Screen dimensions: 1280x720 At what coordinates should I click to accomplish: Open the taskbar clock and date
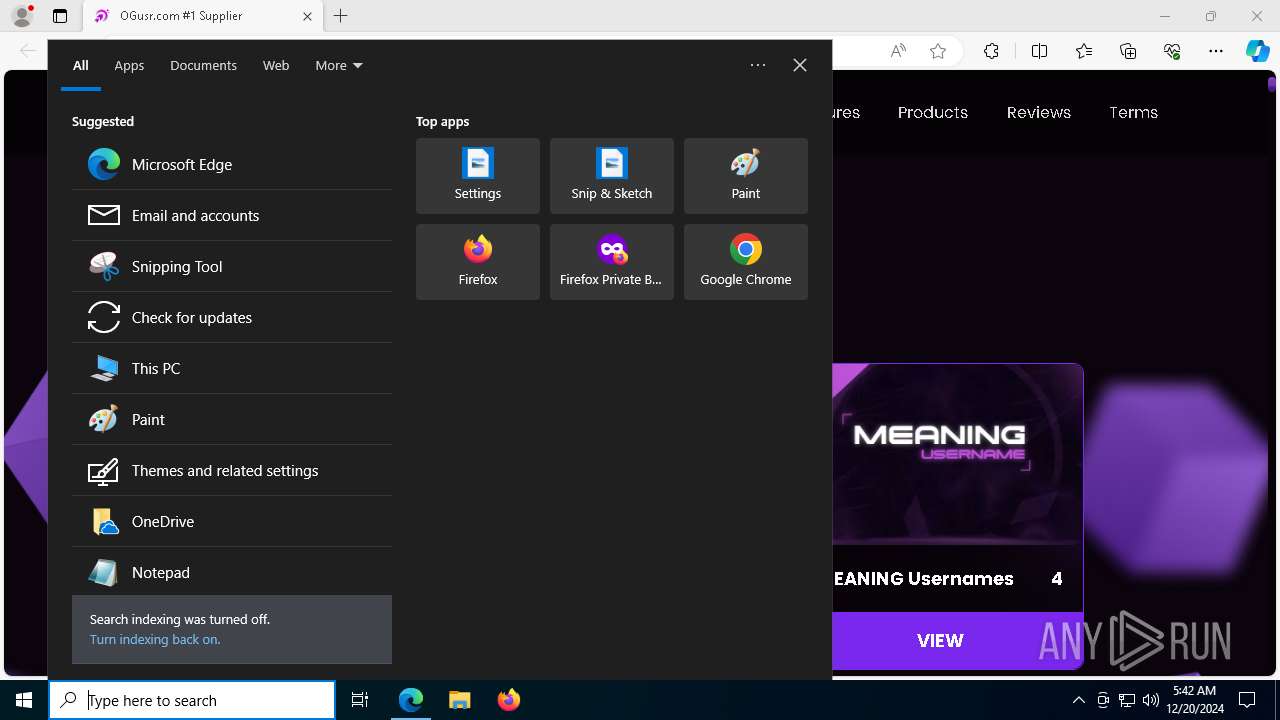1194,700
